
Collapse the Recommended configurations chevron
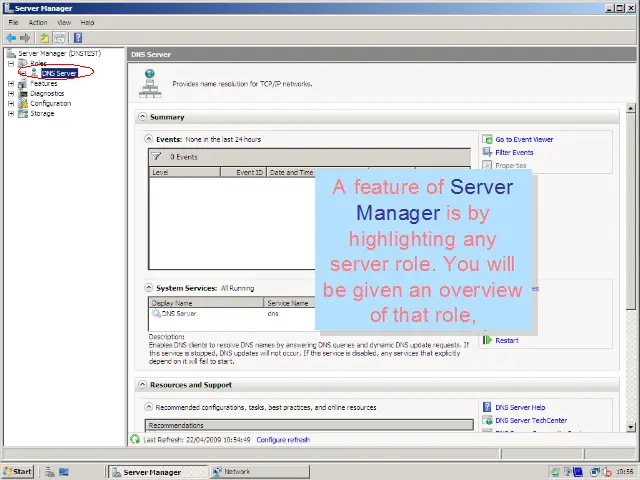coord(149,407)
